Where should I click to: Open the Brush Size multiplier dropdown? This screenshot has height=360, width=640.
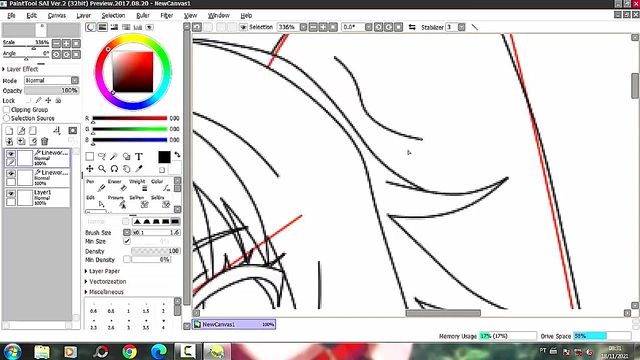(127, 232)
